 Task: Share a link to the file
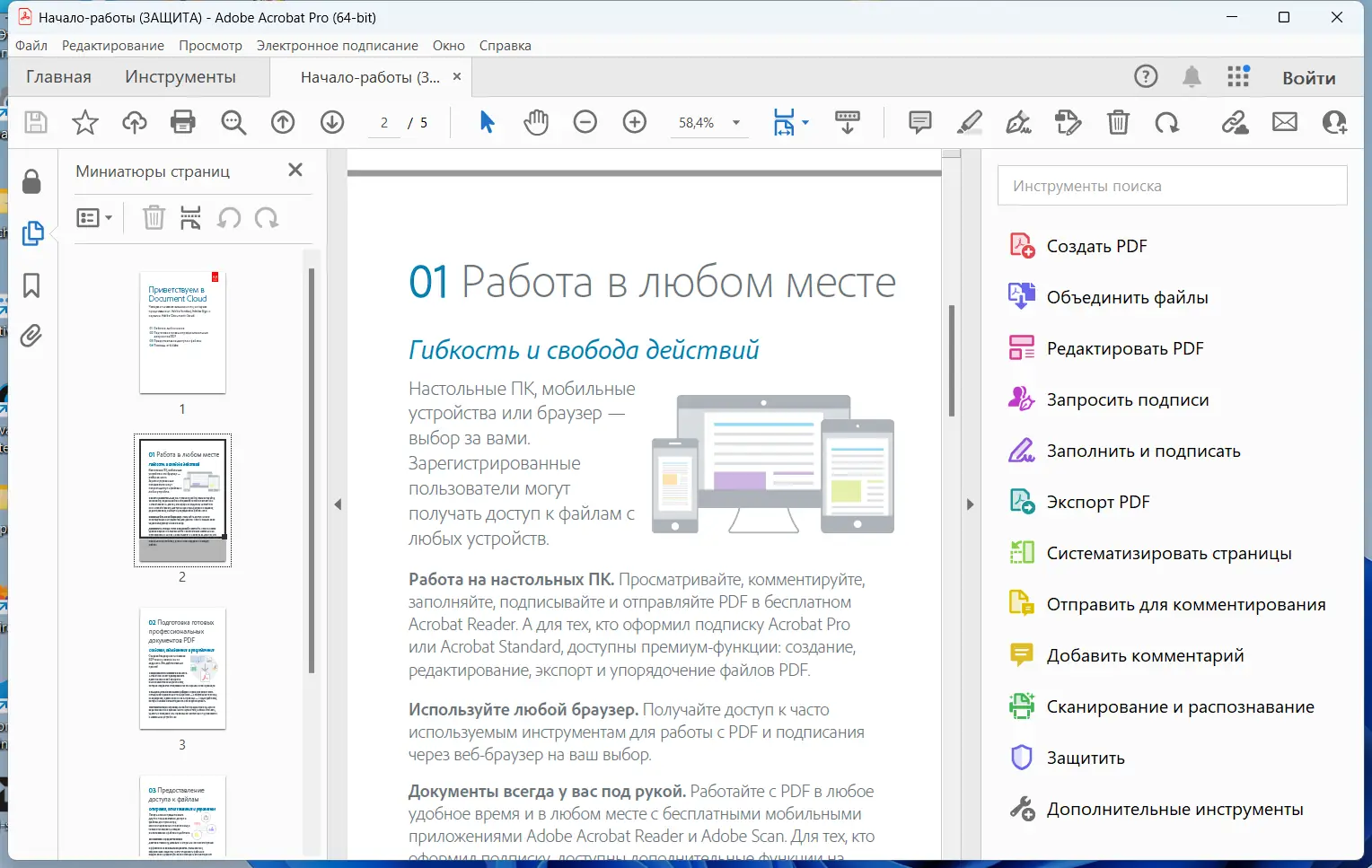point(1236,122)
